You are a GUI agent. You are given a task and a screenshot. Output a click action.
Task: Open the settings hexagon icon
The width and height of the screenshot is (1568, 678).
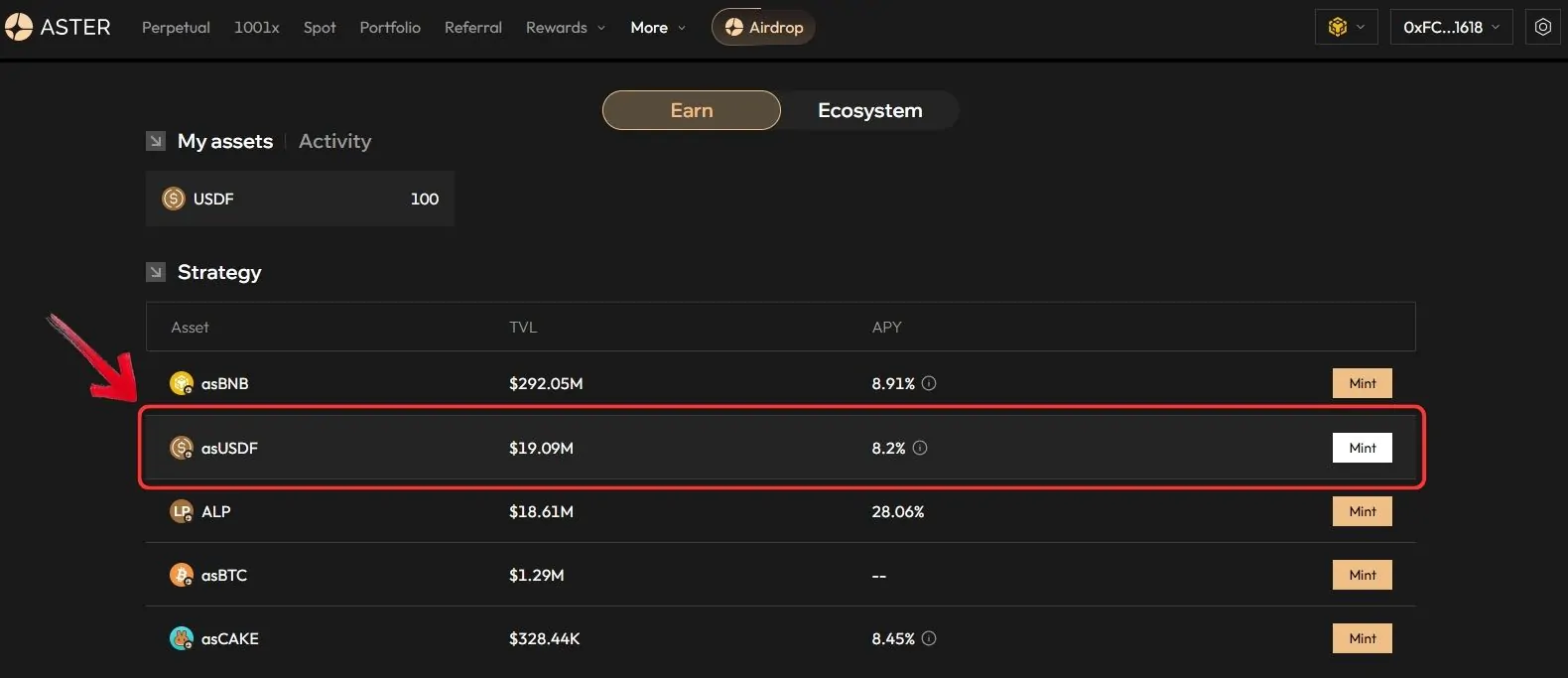[x=1543, y=27]
